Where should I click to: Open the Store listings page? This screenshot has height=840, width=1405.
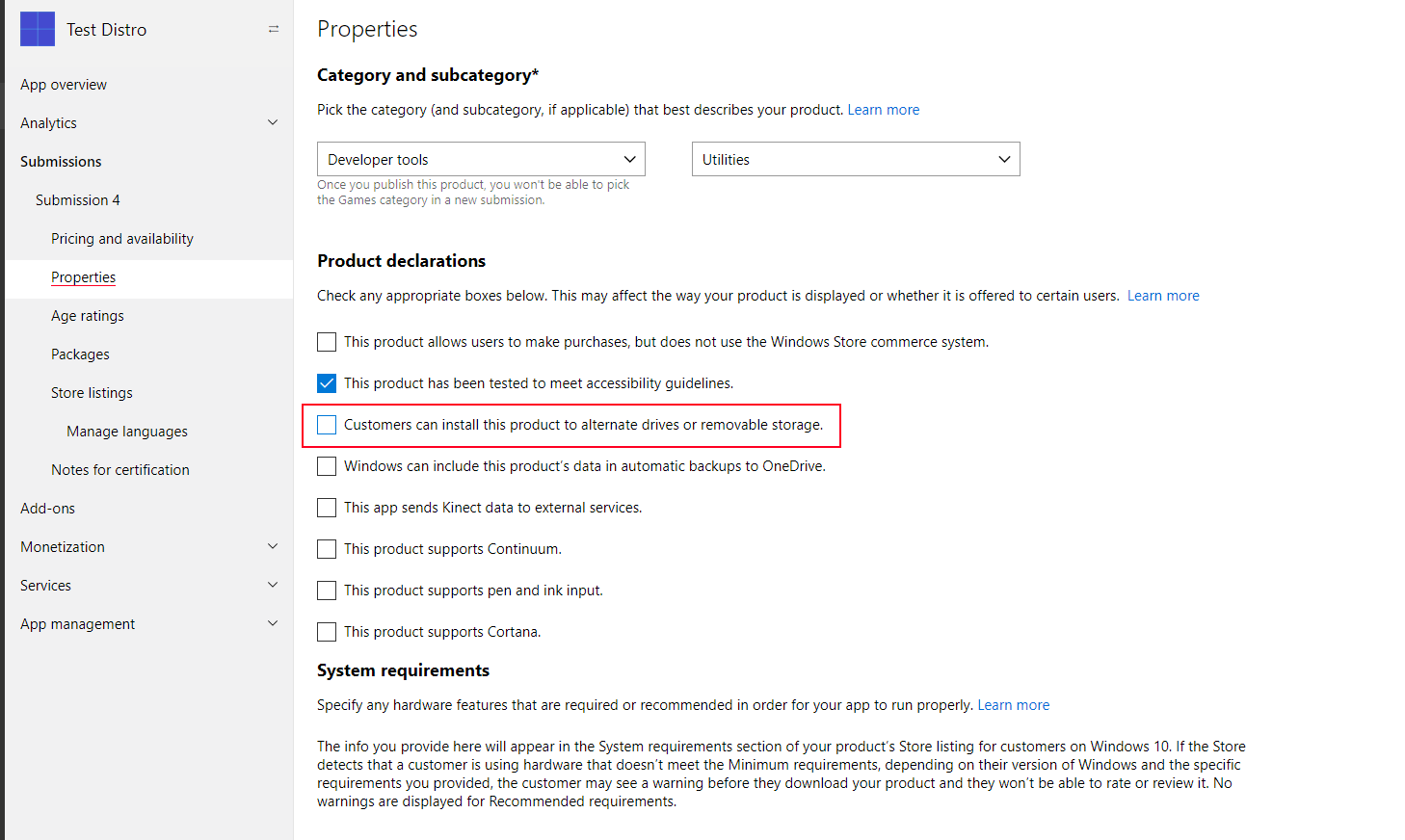point(92,392)
